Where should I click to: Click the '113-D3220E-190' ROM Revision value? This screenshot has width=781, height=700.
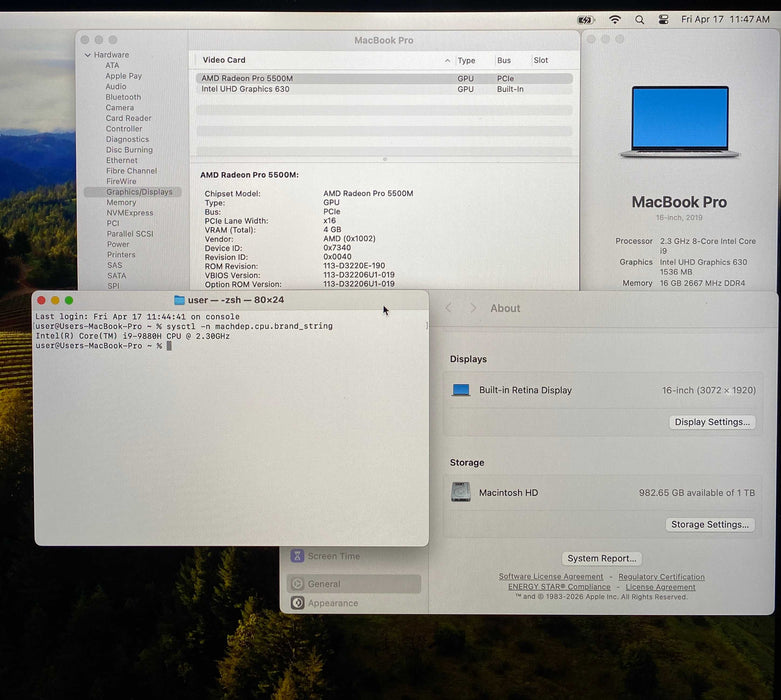point(354,266)
